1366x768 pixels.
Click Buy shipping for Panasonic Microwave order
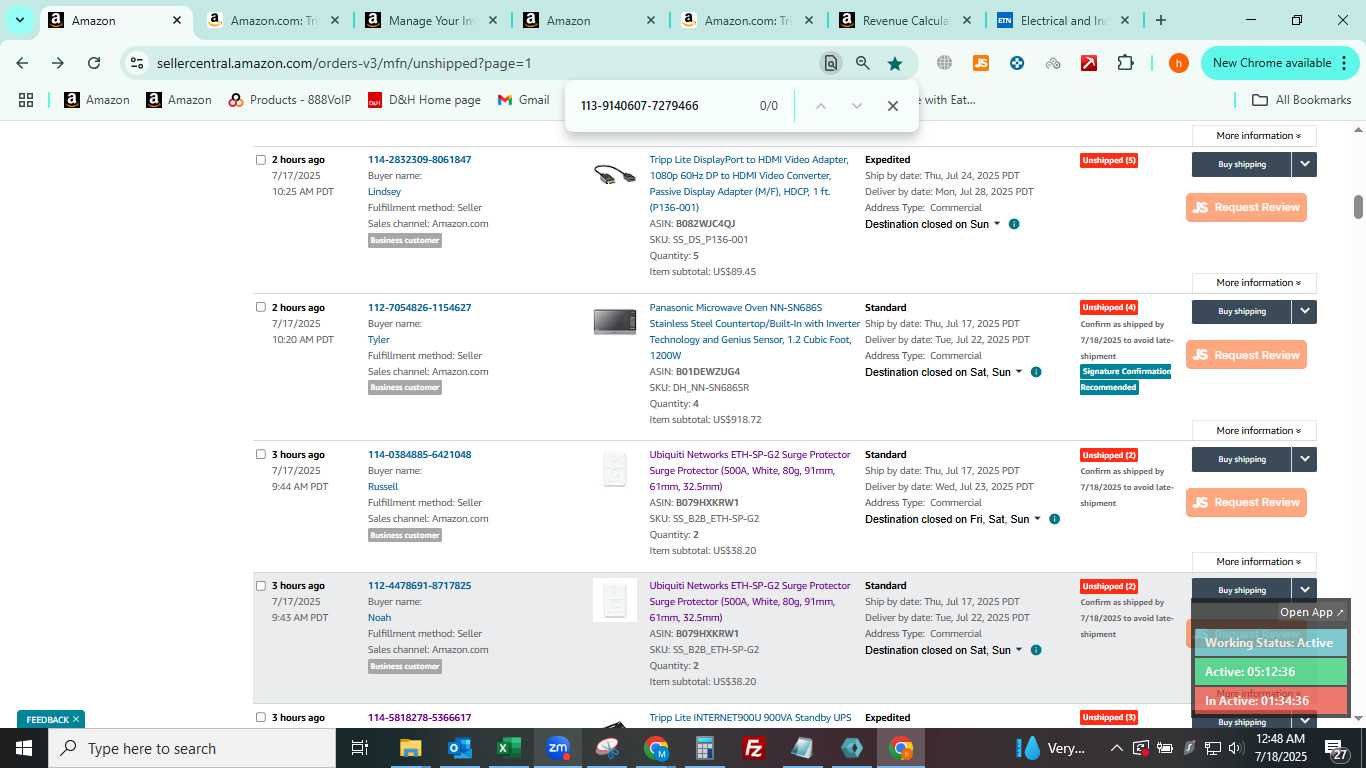coord(1242,311)
